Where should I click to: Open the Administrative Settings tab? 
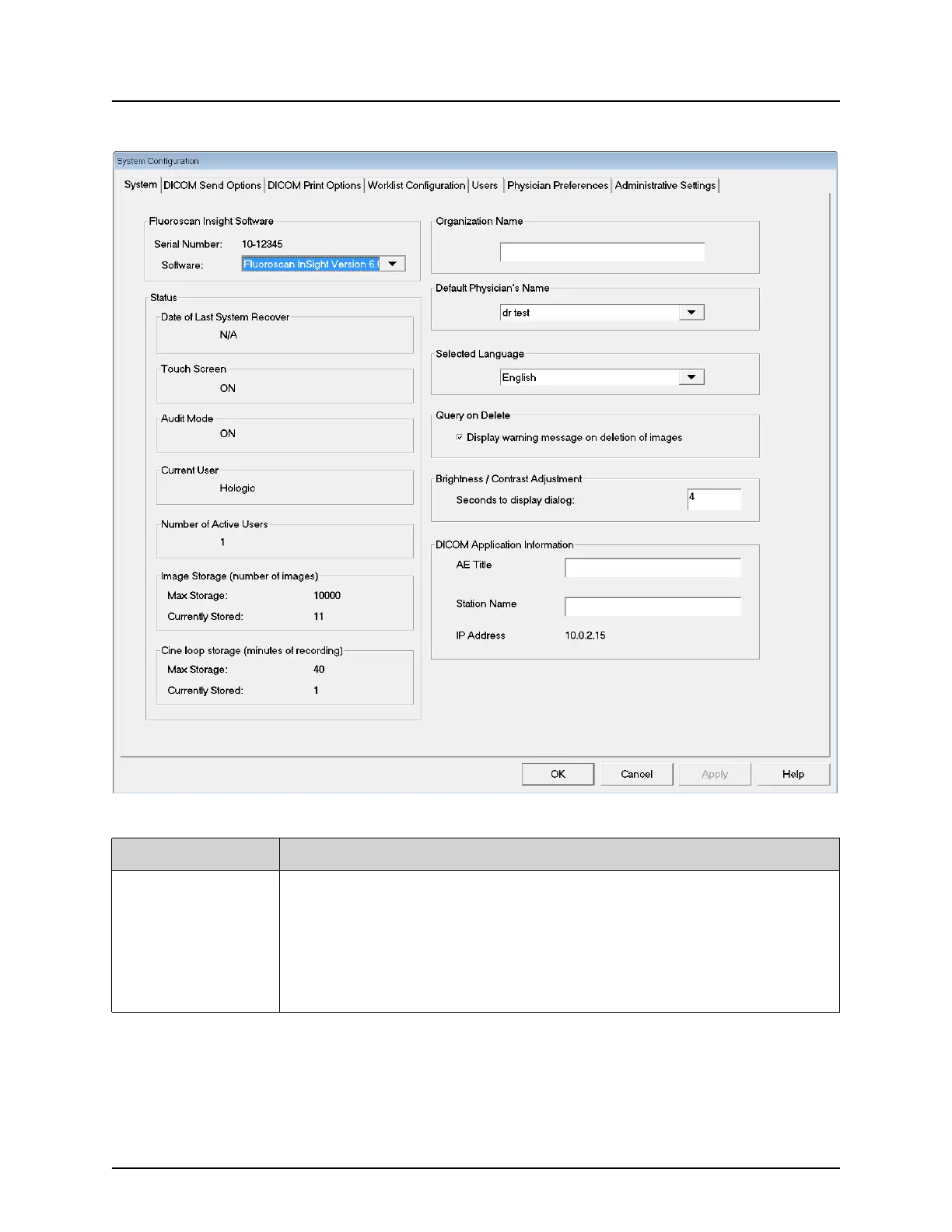pos(665,185)
